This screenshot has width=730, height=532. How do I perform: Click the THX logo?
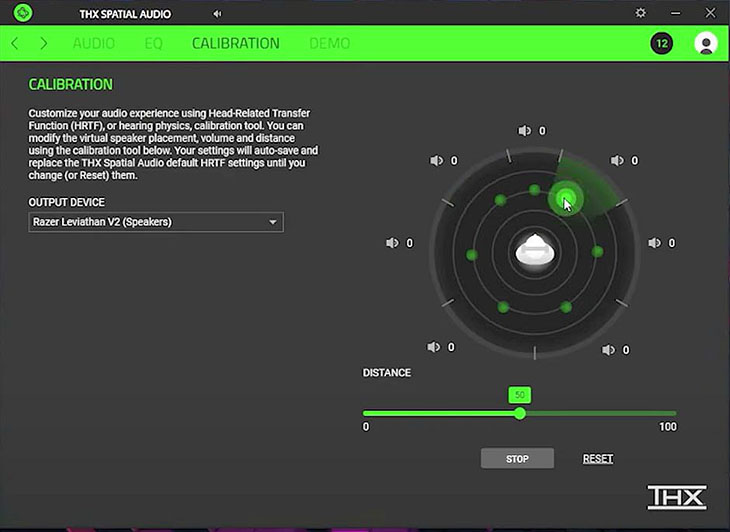pos(677,498)
